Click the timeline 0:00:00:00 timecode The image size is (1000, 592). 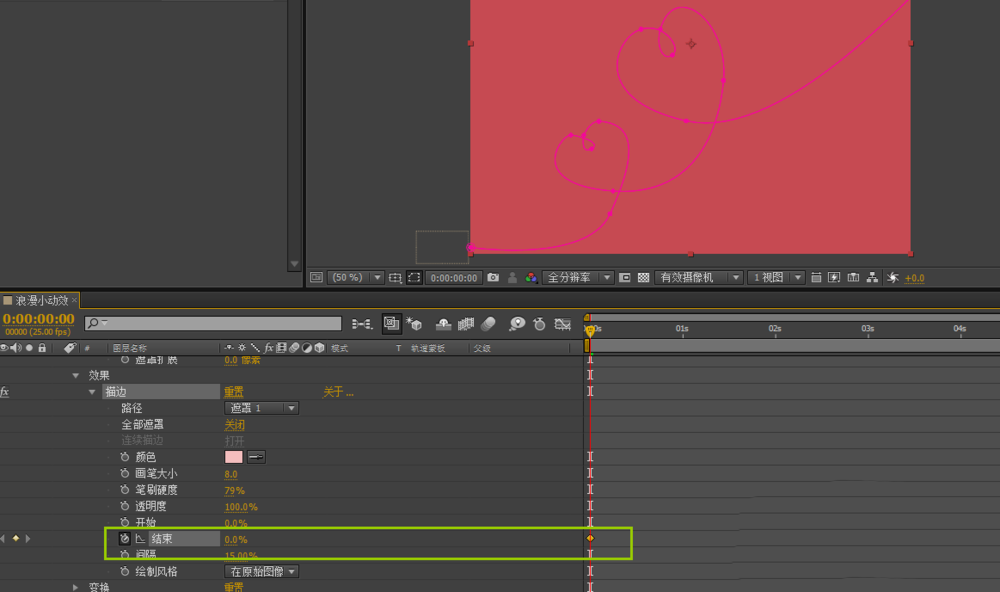39,318
